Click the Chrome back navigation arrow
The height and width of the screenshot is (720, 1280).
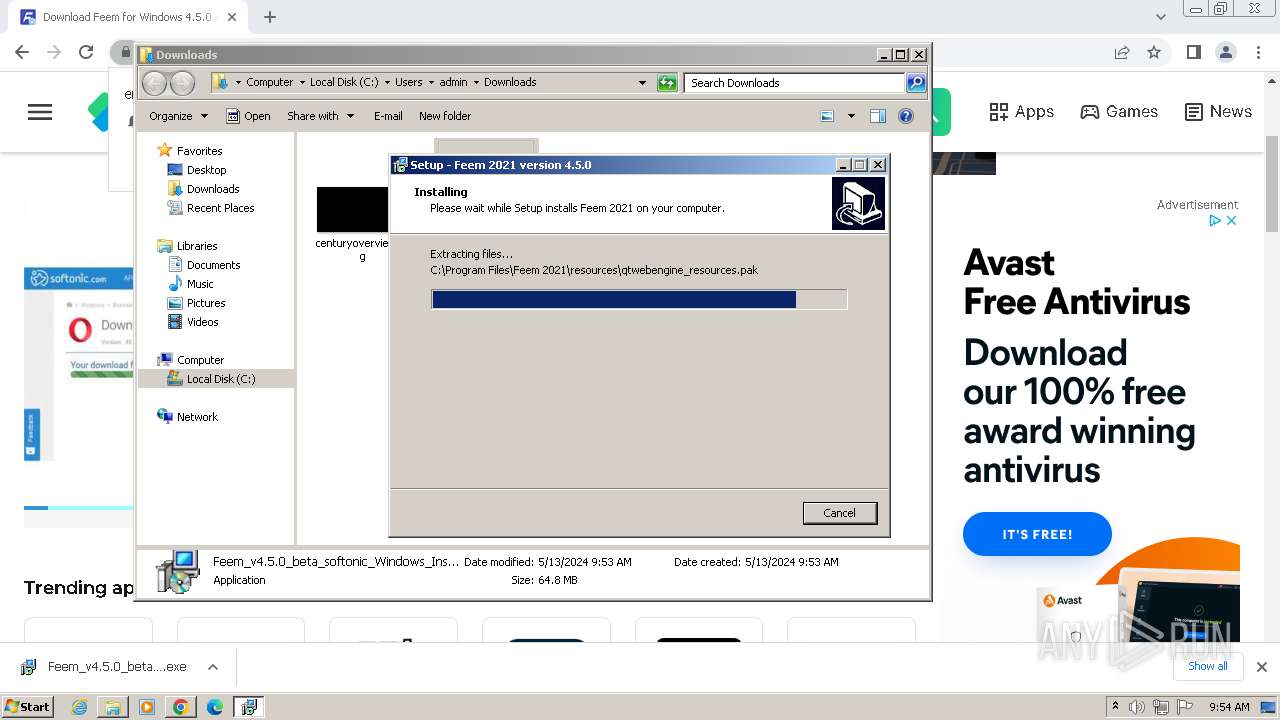click(x=23, y=52)
